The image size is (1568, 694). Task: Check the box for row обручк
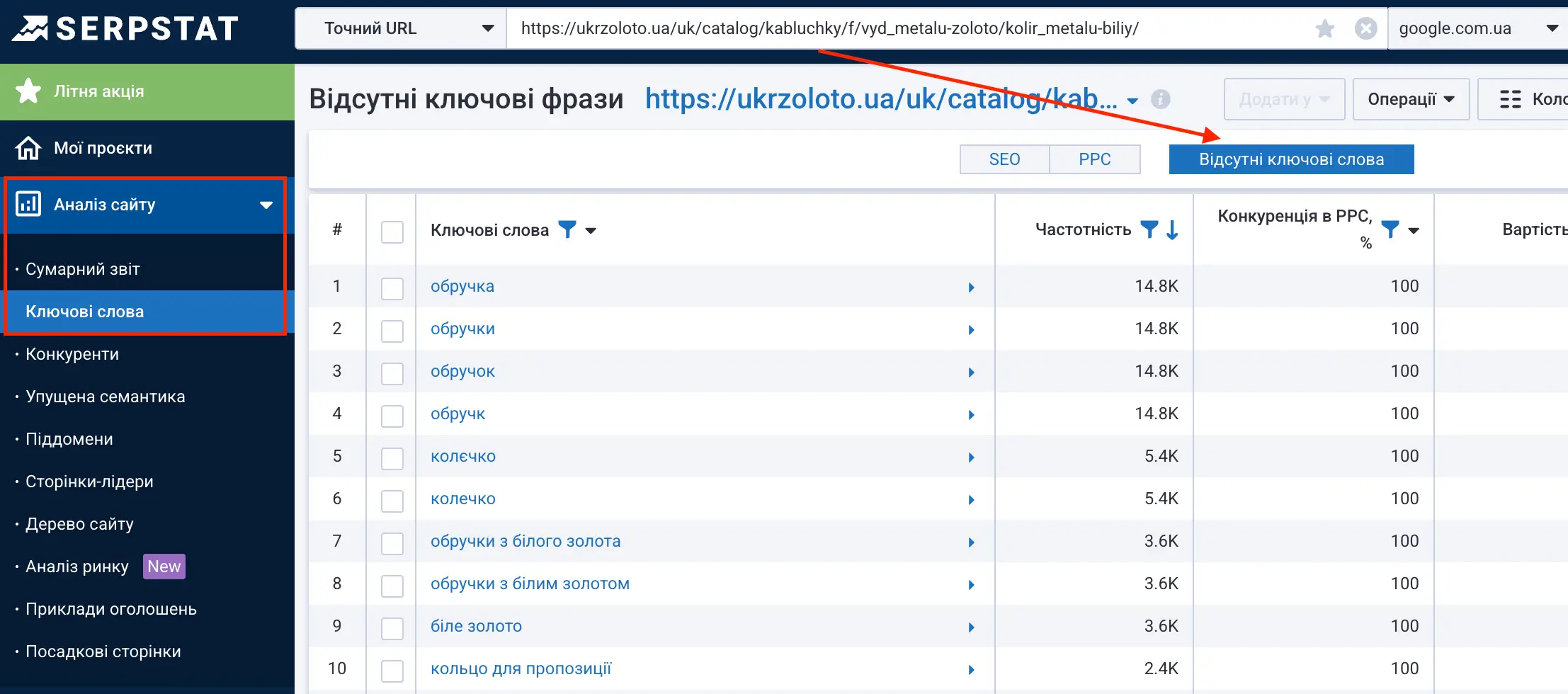[x=392, y=416]
